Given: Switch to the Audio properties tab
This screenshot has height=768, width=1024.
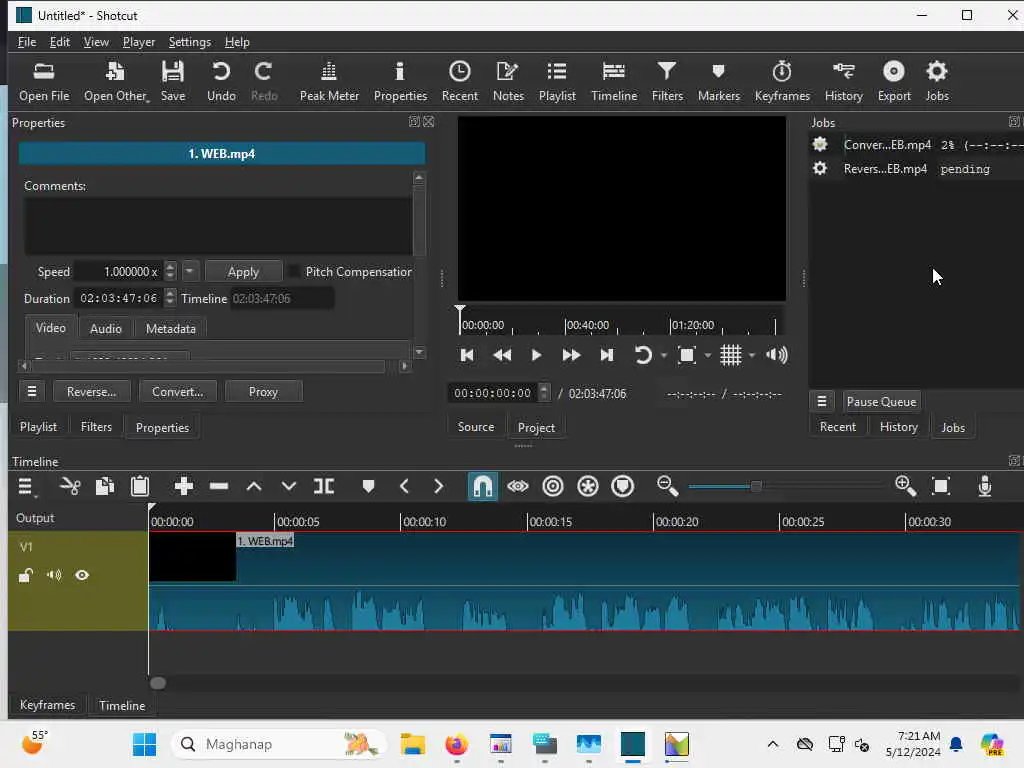Looking at the screenshot, I should pyautogui.click(x=106, y=328).
